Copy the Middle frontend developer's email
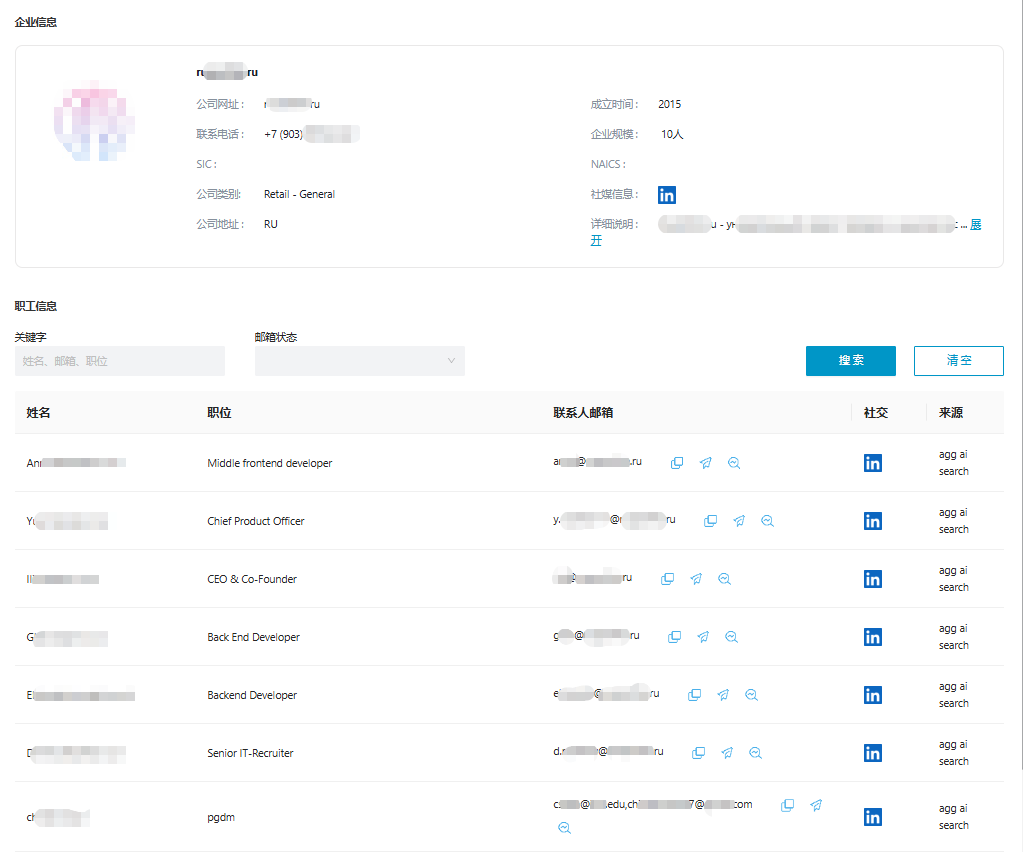The image size is (1023, 852). [x=677, y=463]
